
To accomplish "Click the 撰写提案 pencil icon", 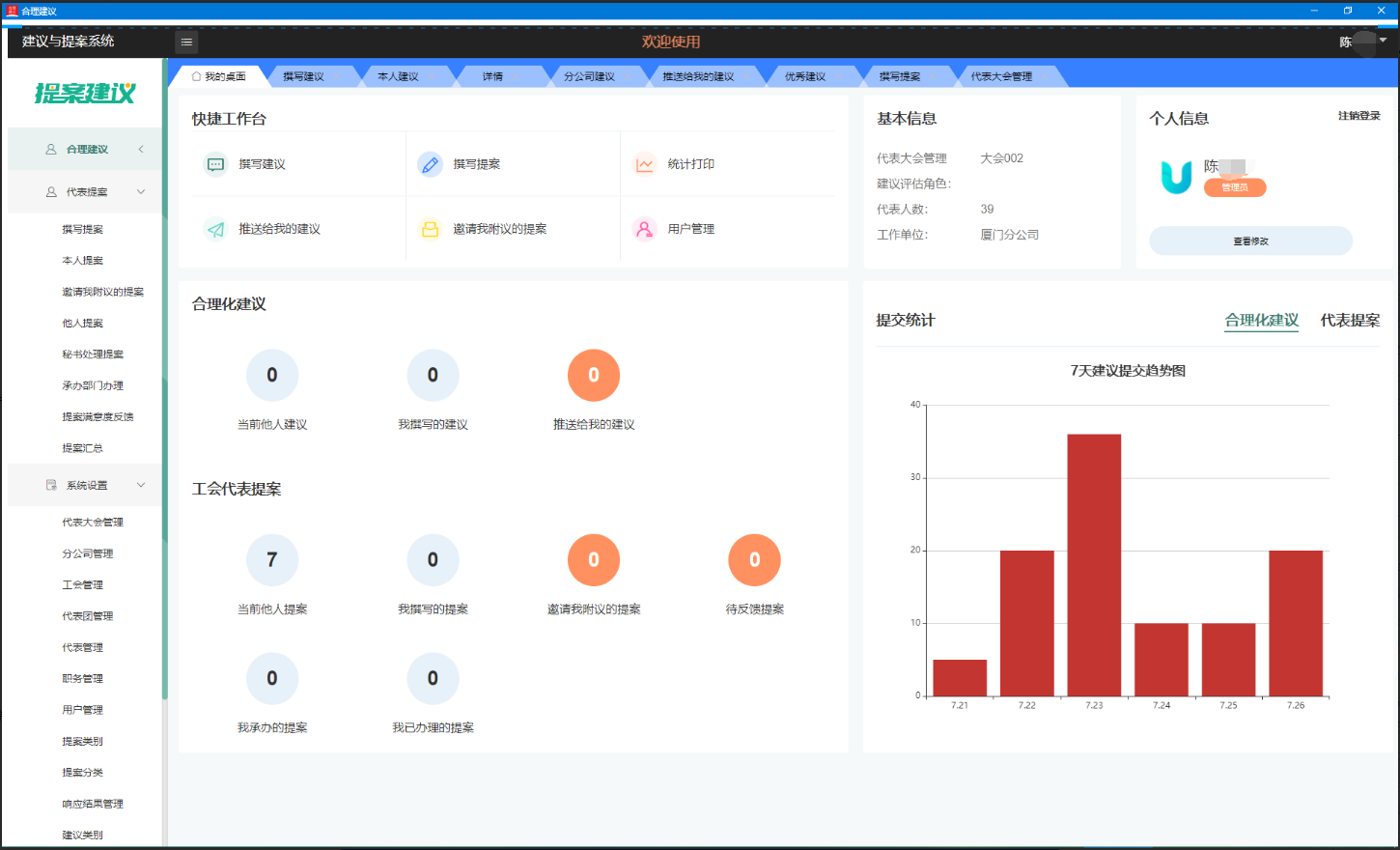I will [430, 164].
